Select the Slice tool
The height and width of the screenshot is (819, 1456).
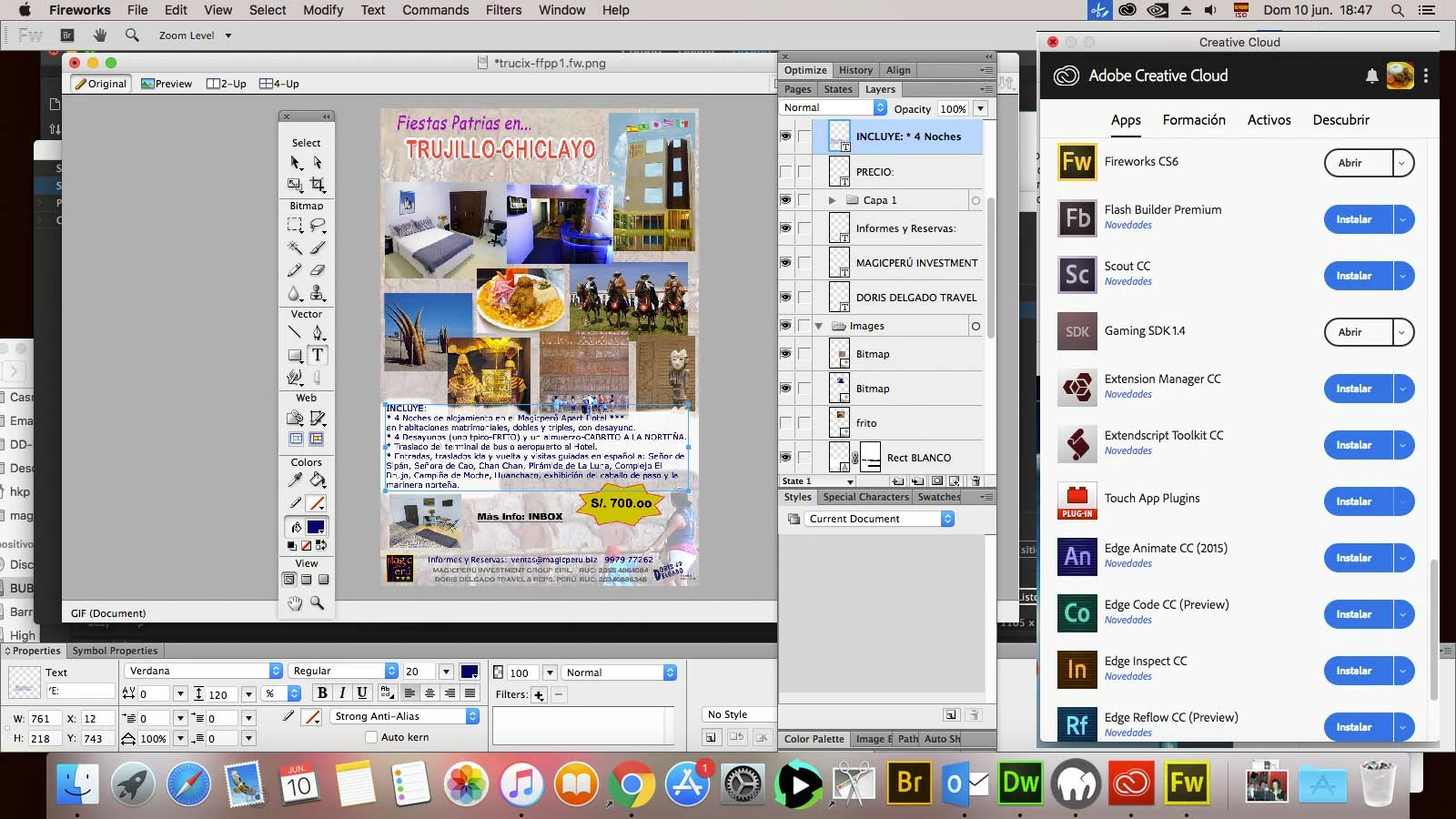click(318, 419)
